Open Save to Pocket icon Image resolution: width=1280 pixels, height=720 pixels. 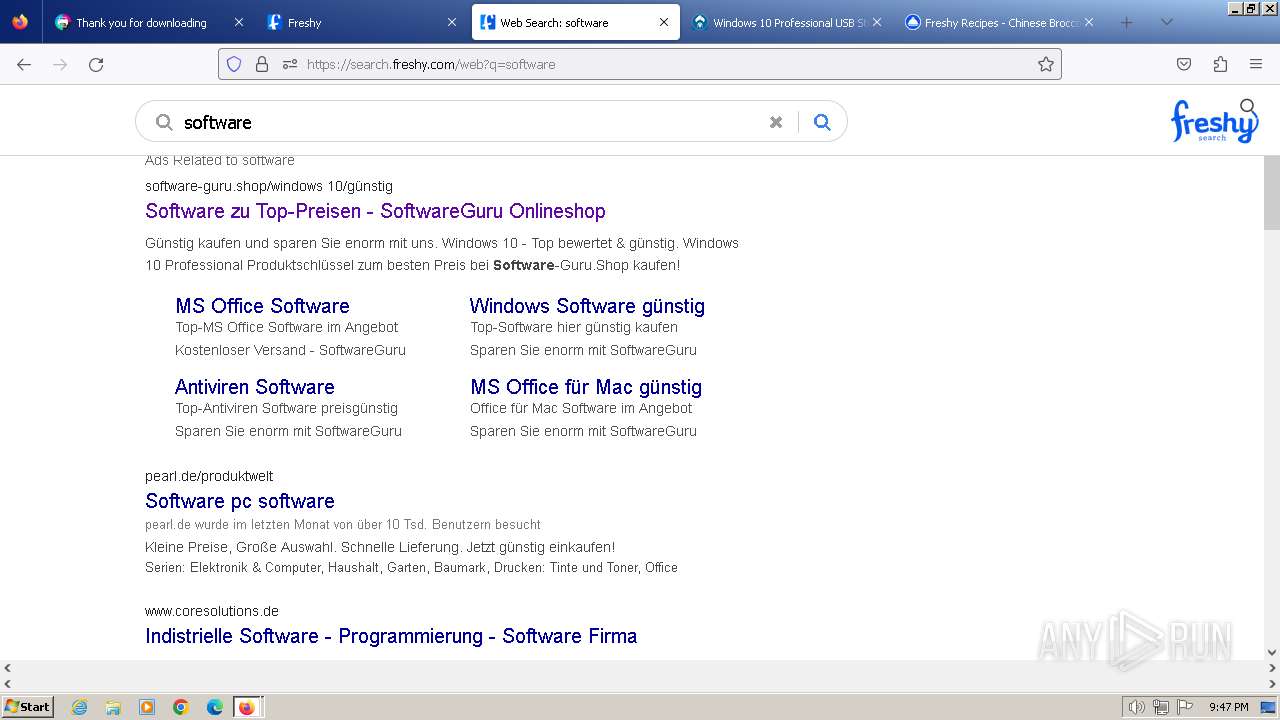[x=1184, y=64]
